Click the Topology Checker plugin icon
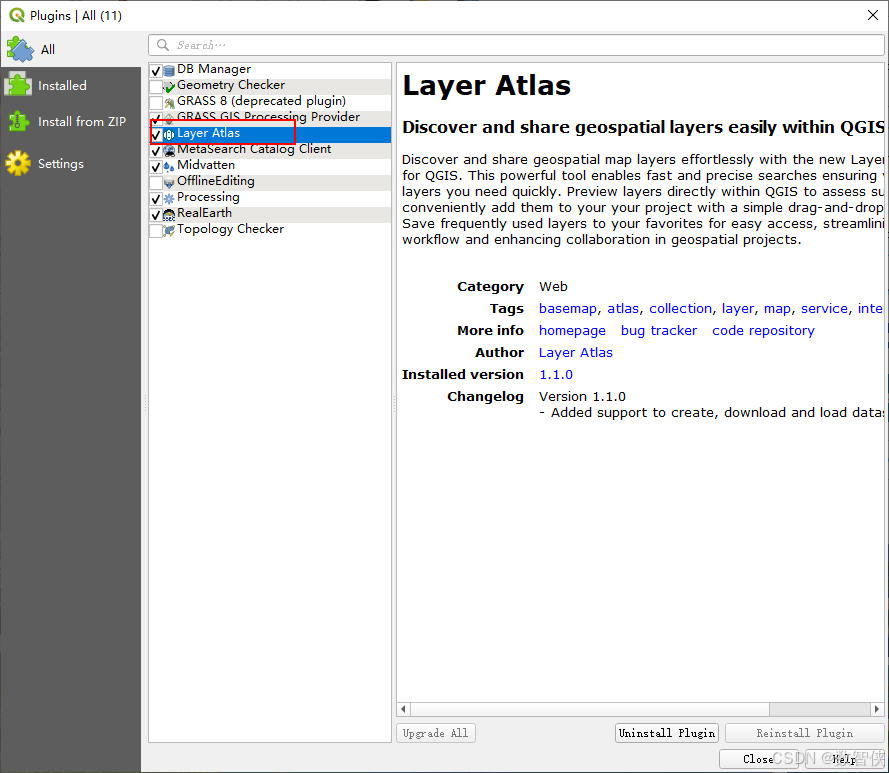 (x=169, y=231)
